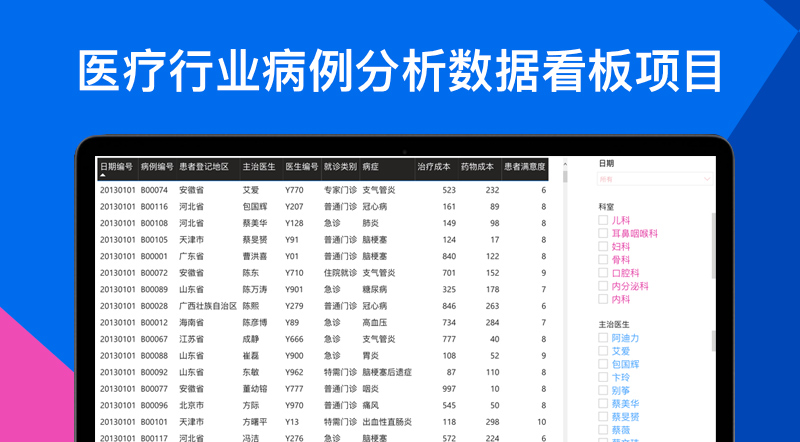
Task: Select the 包国辉 doctor checkbox
Action: coord(603,365)
